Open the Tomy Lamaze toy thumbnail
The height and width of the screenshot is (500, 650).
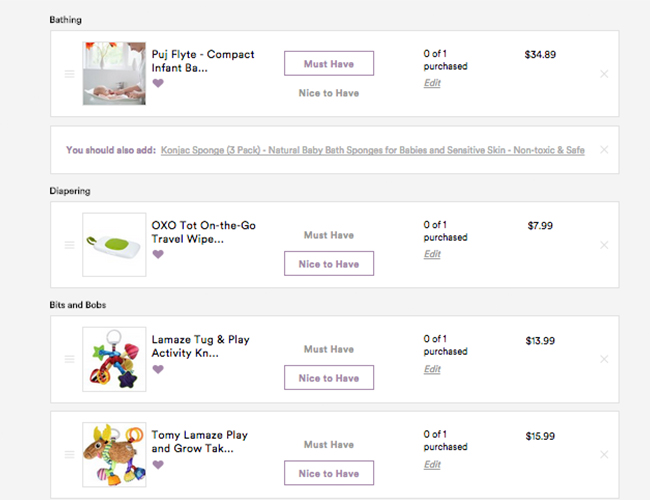point(114,454)
